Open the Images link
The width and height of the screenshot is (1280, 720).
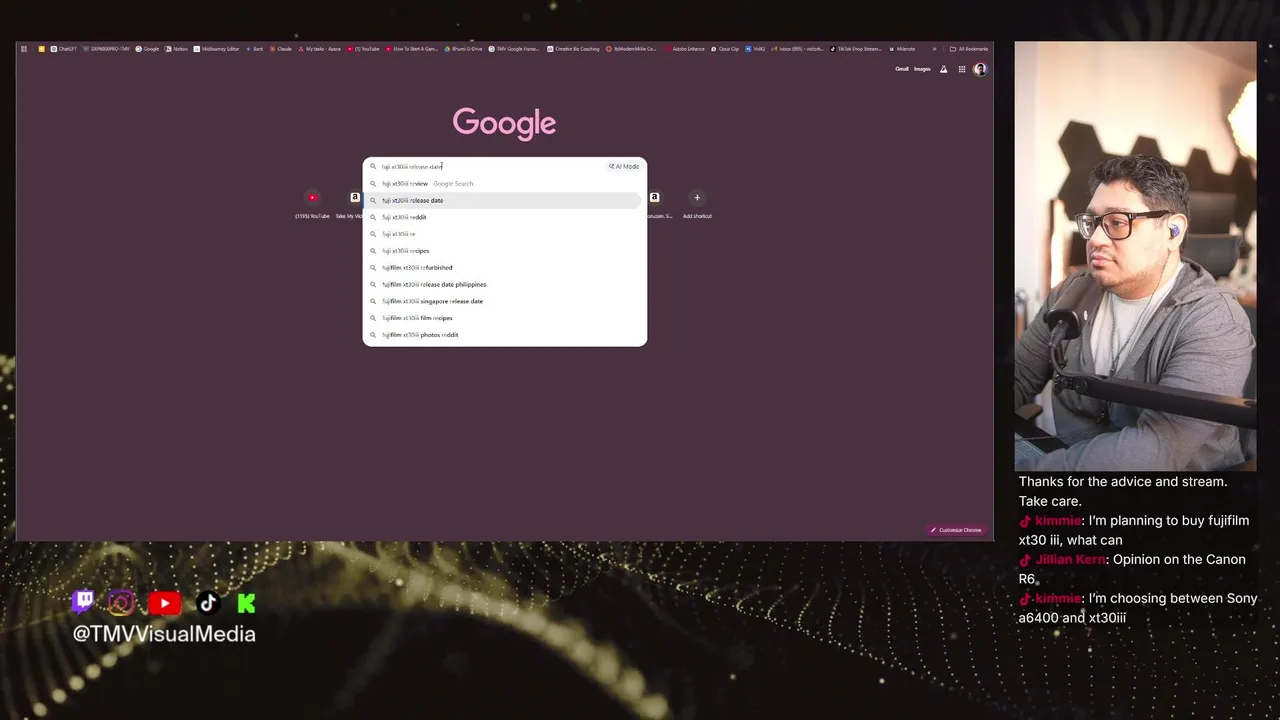(922, 69)
